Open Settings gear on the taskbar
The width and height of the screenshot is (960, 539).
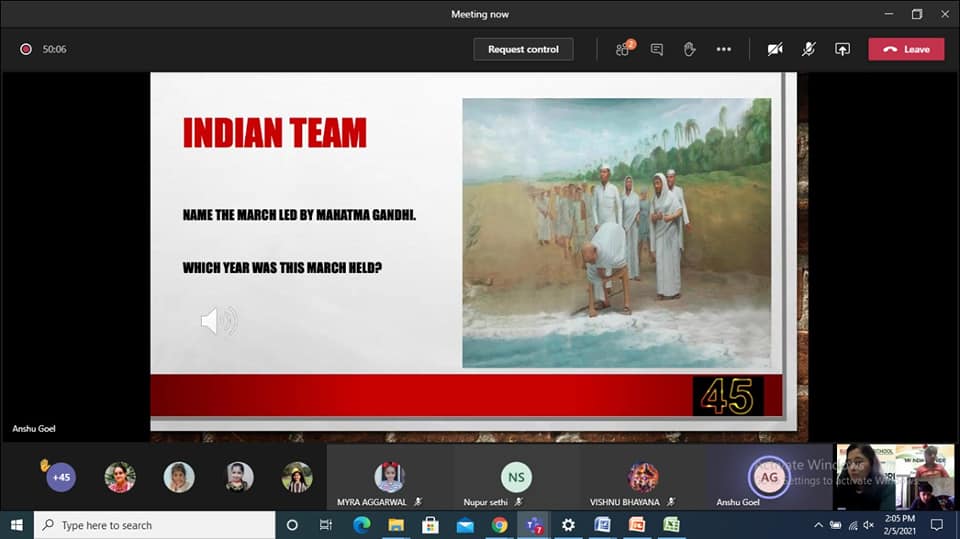[x=568, y=525]
